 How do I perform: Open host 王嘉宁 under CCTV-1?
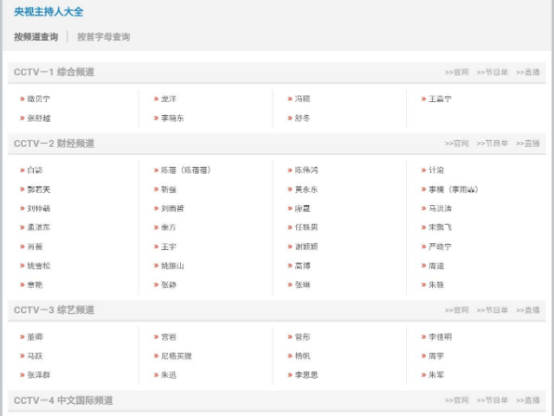[440, 99]
